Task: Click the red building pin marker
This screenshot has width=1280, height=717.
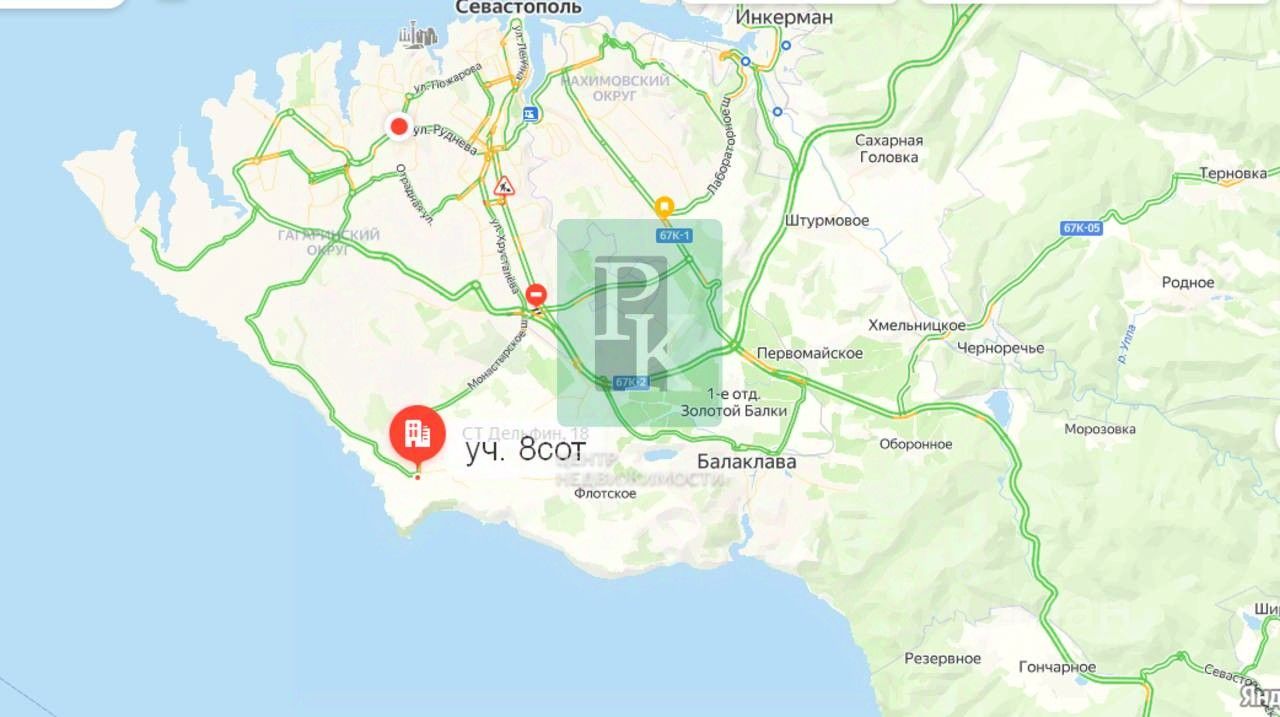Action: click(417, 435)
